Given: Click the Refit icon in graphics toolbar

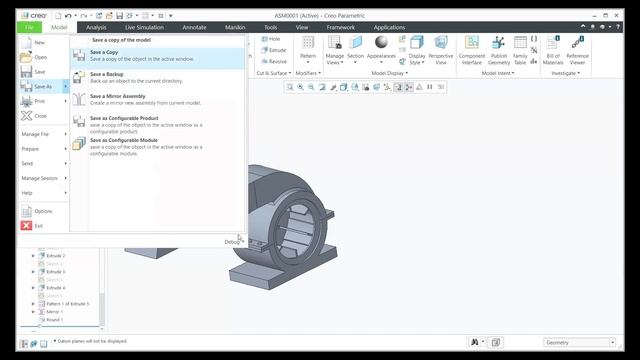Looking at the screenshot, I should (x=290, y=87).
